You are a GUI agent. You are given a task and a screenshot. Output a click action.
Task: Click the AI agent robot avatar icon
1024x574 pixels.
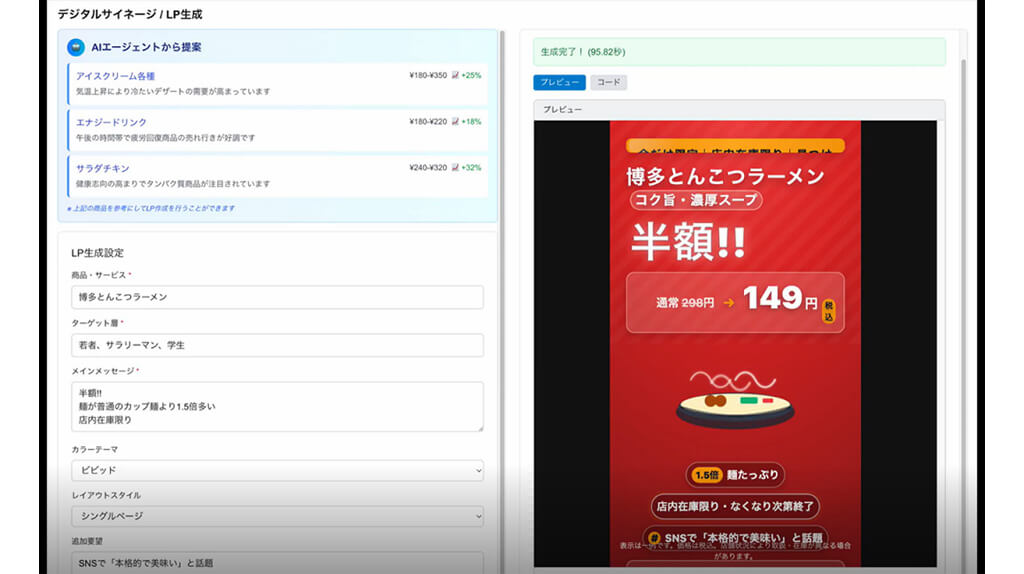click(x=76, y=47)
